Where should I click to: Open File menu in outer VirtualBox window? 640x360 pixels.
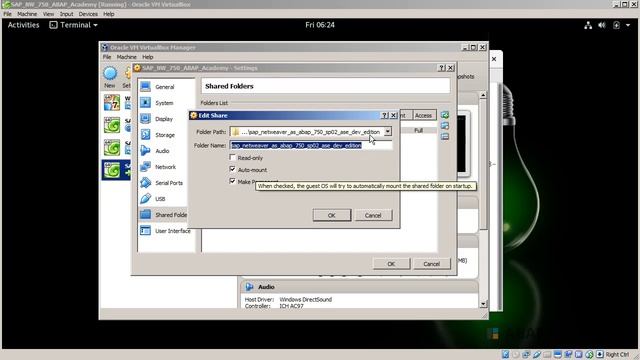coord(7,14)
